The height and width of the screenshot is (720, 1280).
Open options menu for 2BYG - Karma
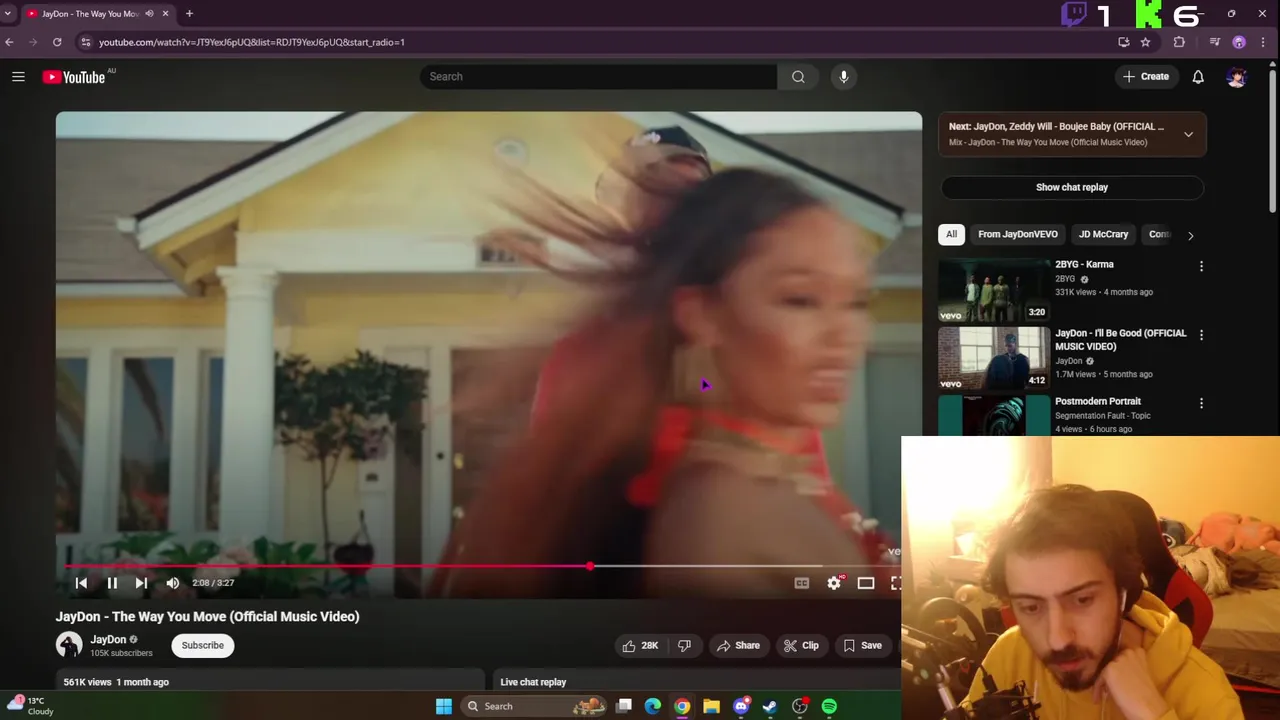(1201, 267)
